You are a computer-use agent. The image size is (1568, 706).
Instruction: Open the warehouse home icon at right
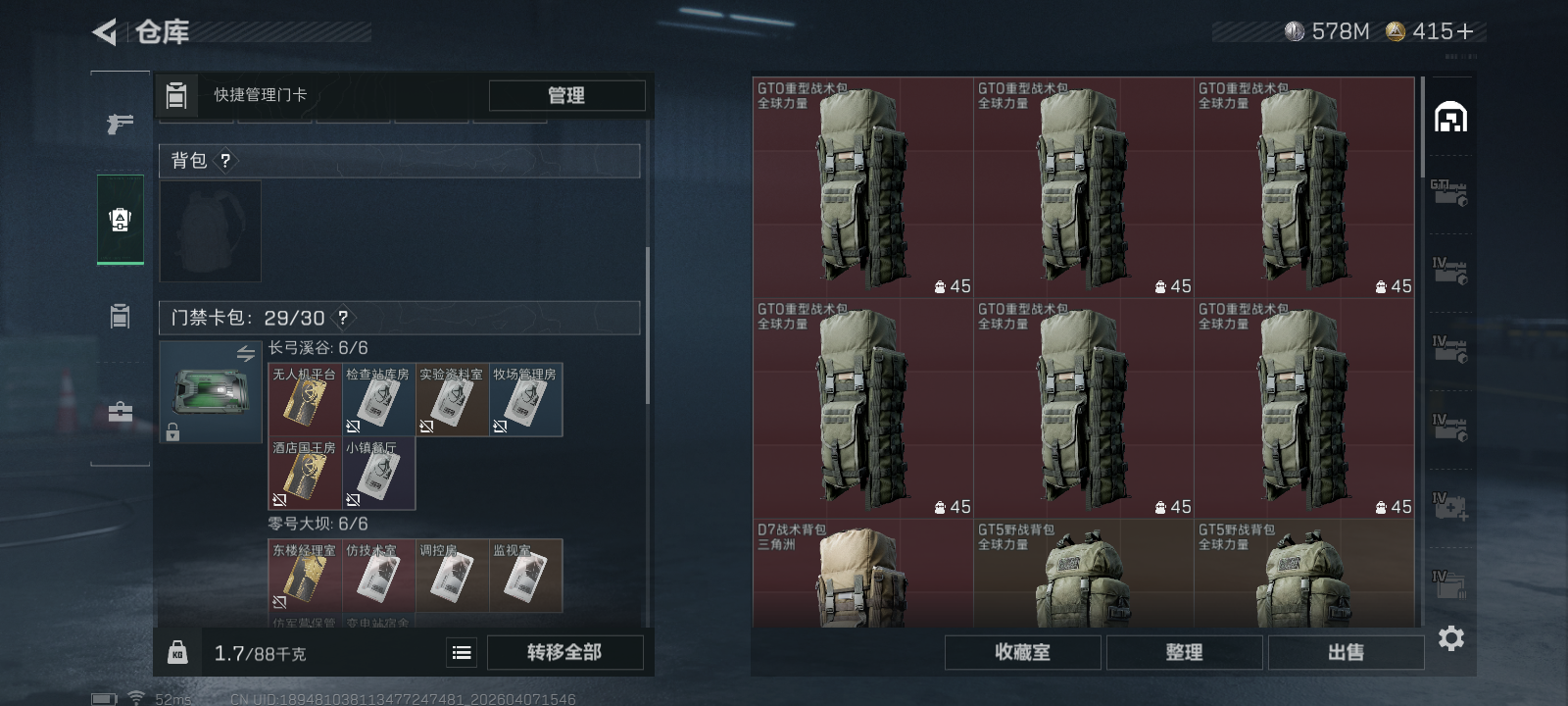point(1450,117)
